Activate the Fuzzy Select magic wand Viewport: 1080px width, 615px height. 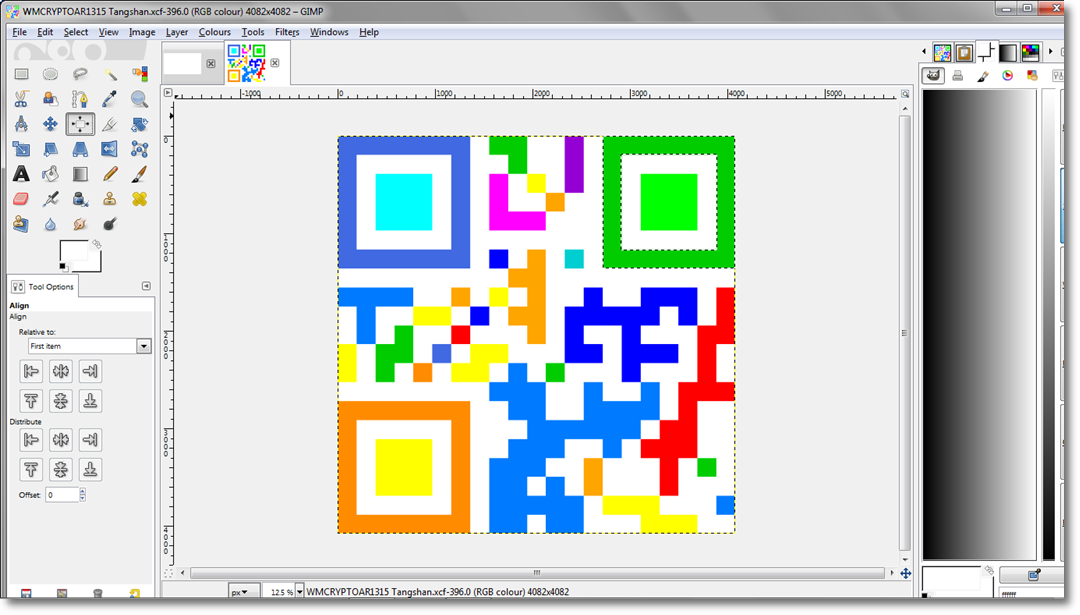110,74
